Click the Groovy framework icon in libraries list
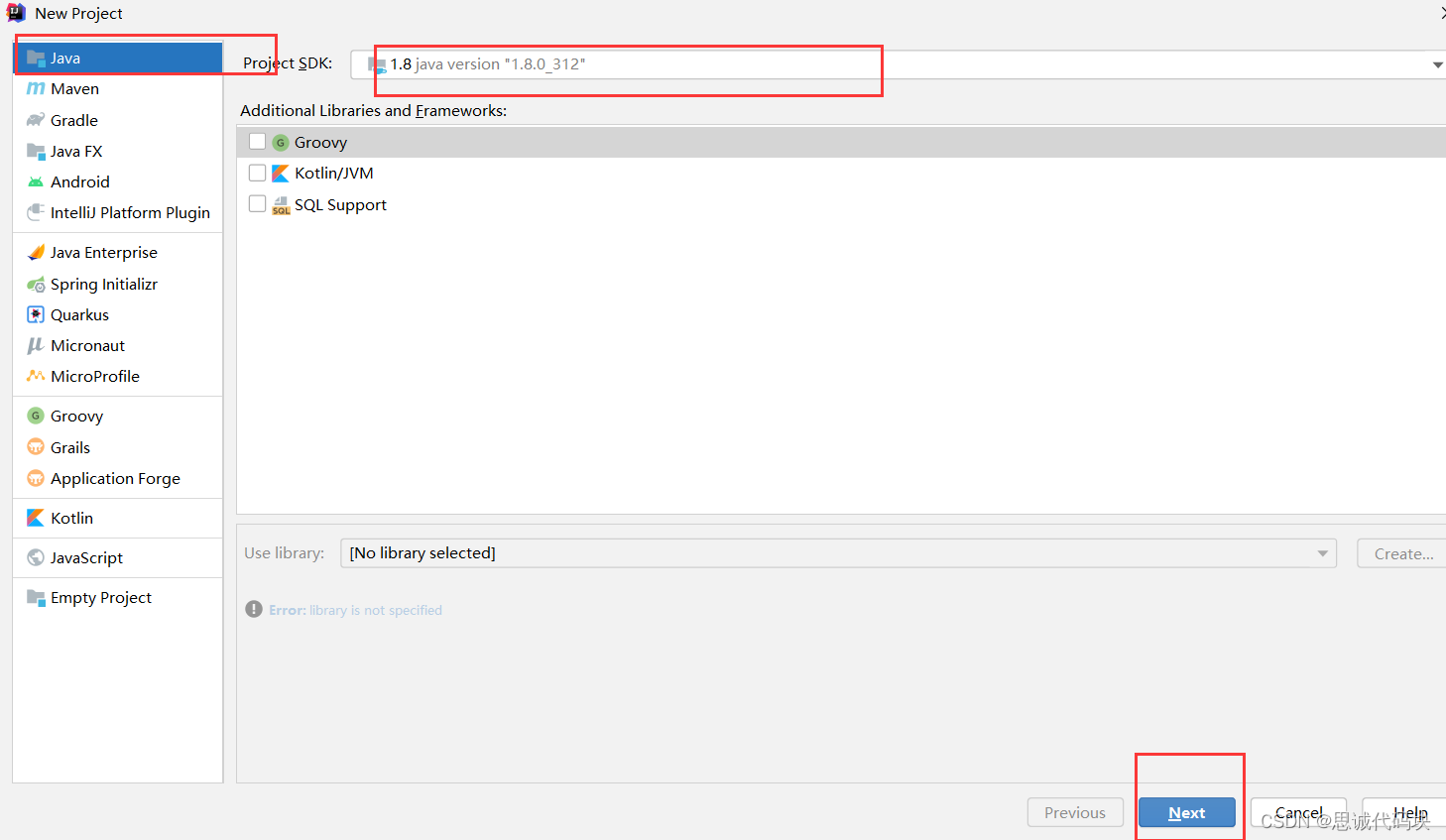The width and height of the screenshot is (1446, 840). click(x=281, y=143)
